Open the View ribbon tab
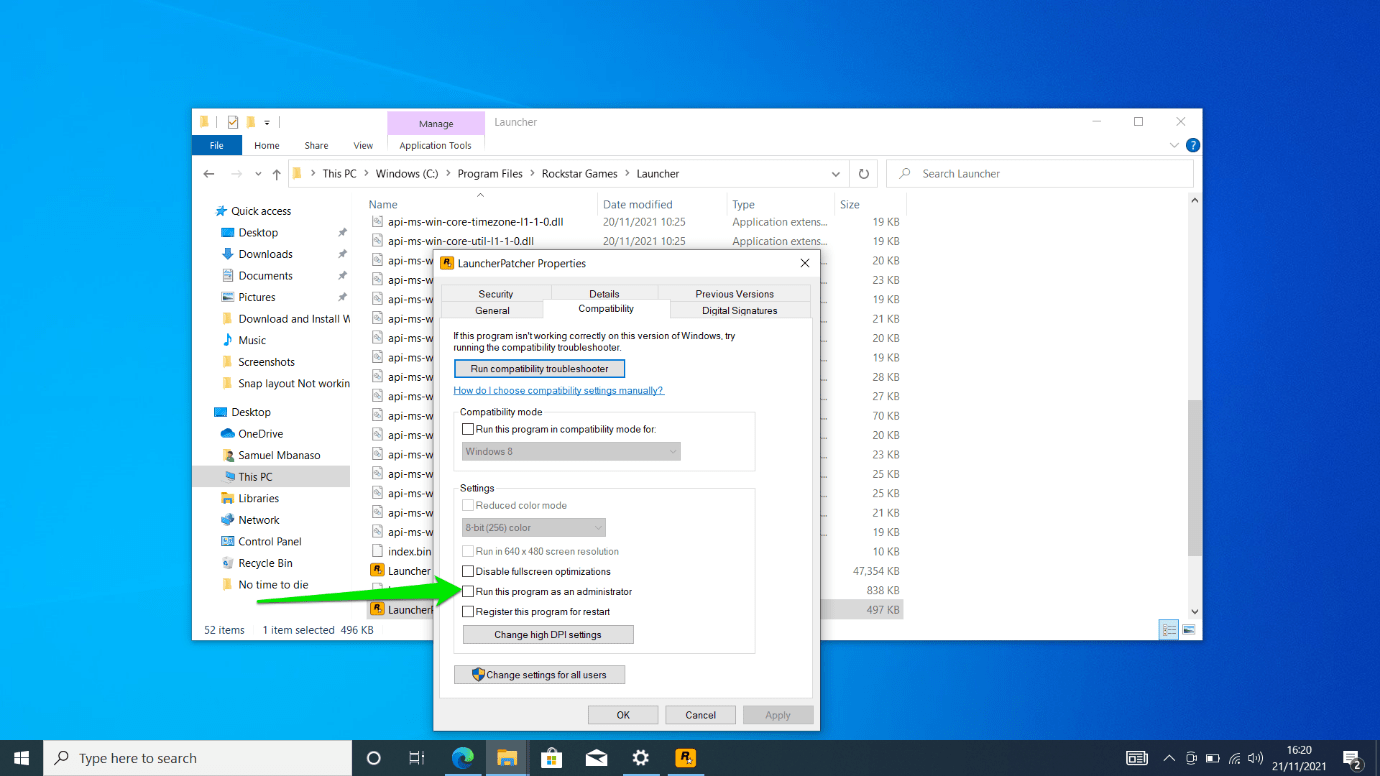This screenshot has height=776, width=1380. pos(363,145)
